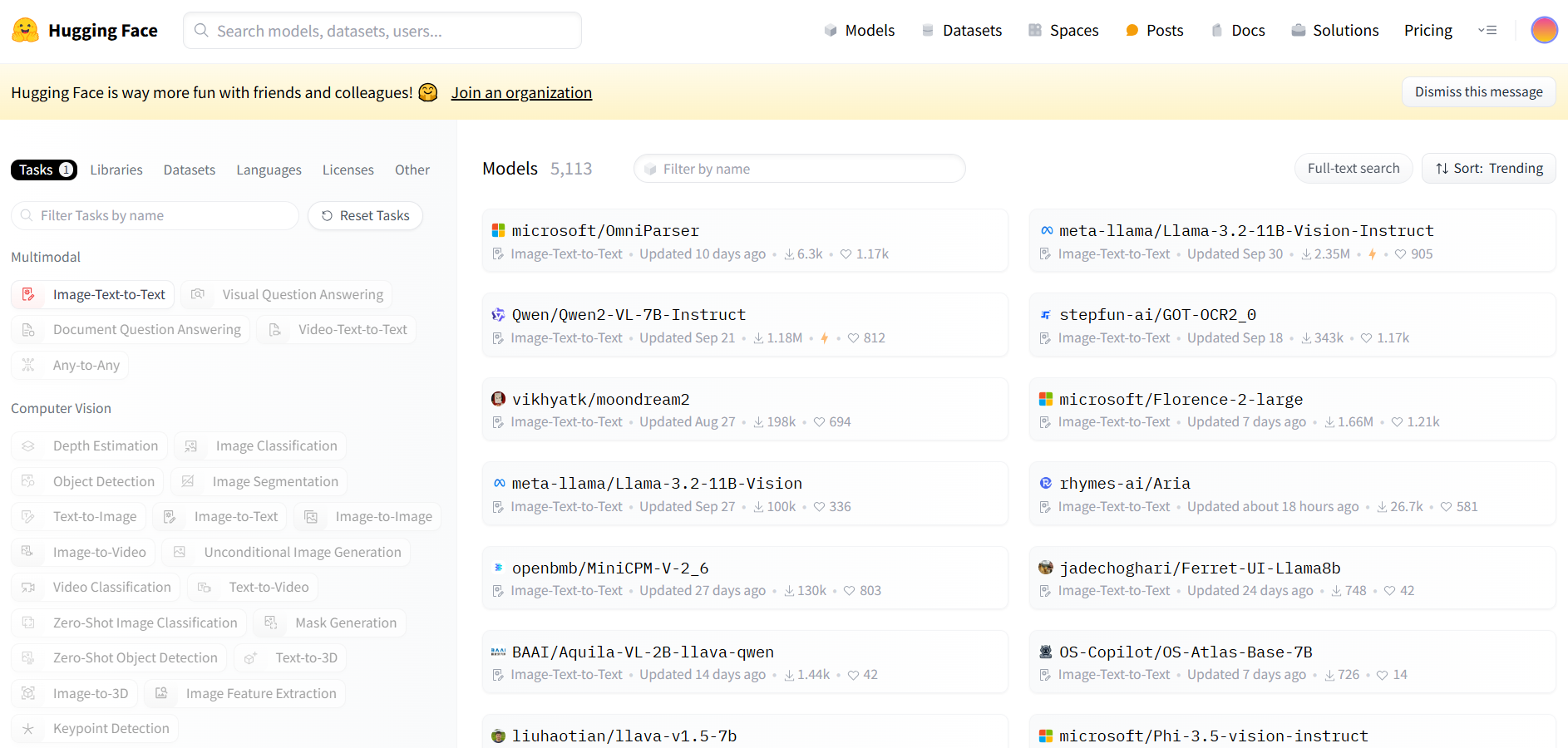Click the Image-Text-to-Text type icon on rhymes-ai/Aria
This screenshot has width=1568, height=748.
pyautogui.click(x=1045, y=507)
